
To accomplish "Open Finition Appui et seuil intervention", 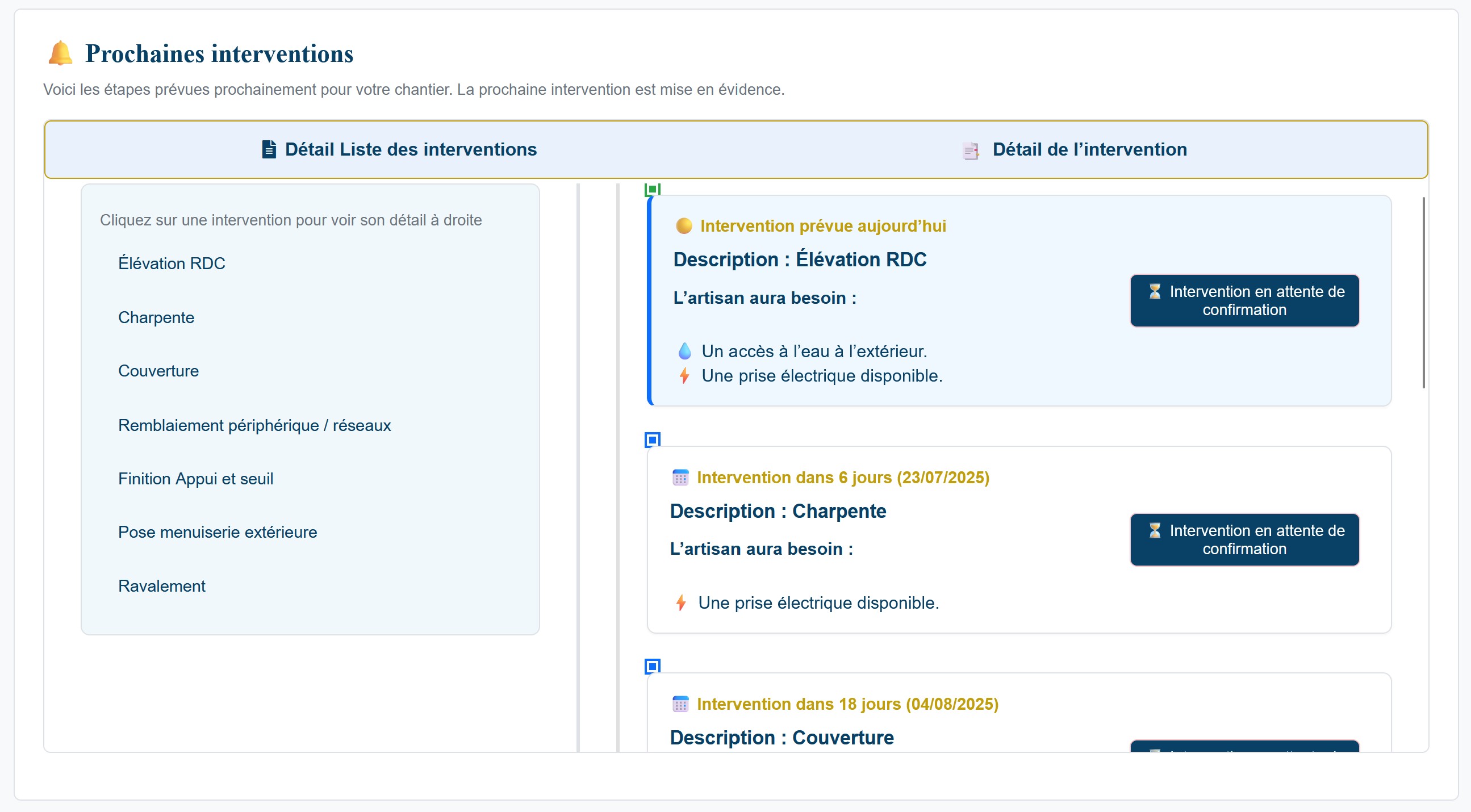I will pos(195,479).
